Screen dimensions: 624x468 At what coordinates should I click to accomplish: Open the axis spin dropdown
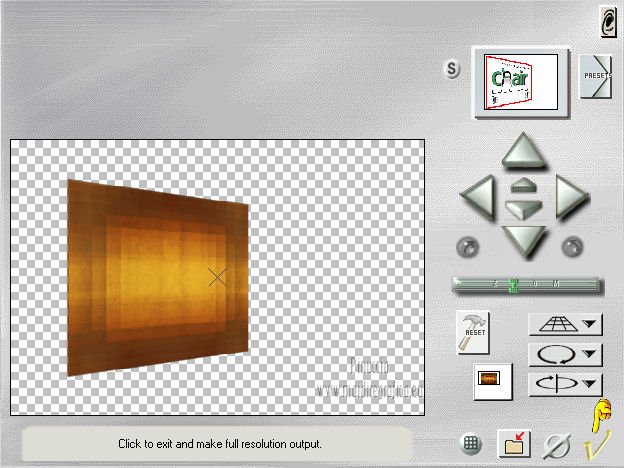(x=565, y=384)
